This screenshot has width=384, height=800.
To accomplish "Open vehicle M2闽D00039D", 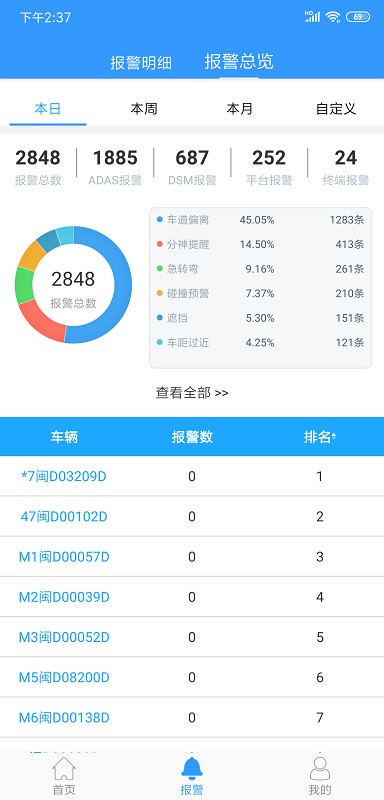I will (64, 597).
